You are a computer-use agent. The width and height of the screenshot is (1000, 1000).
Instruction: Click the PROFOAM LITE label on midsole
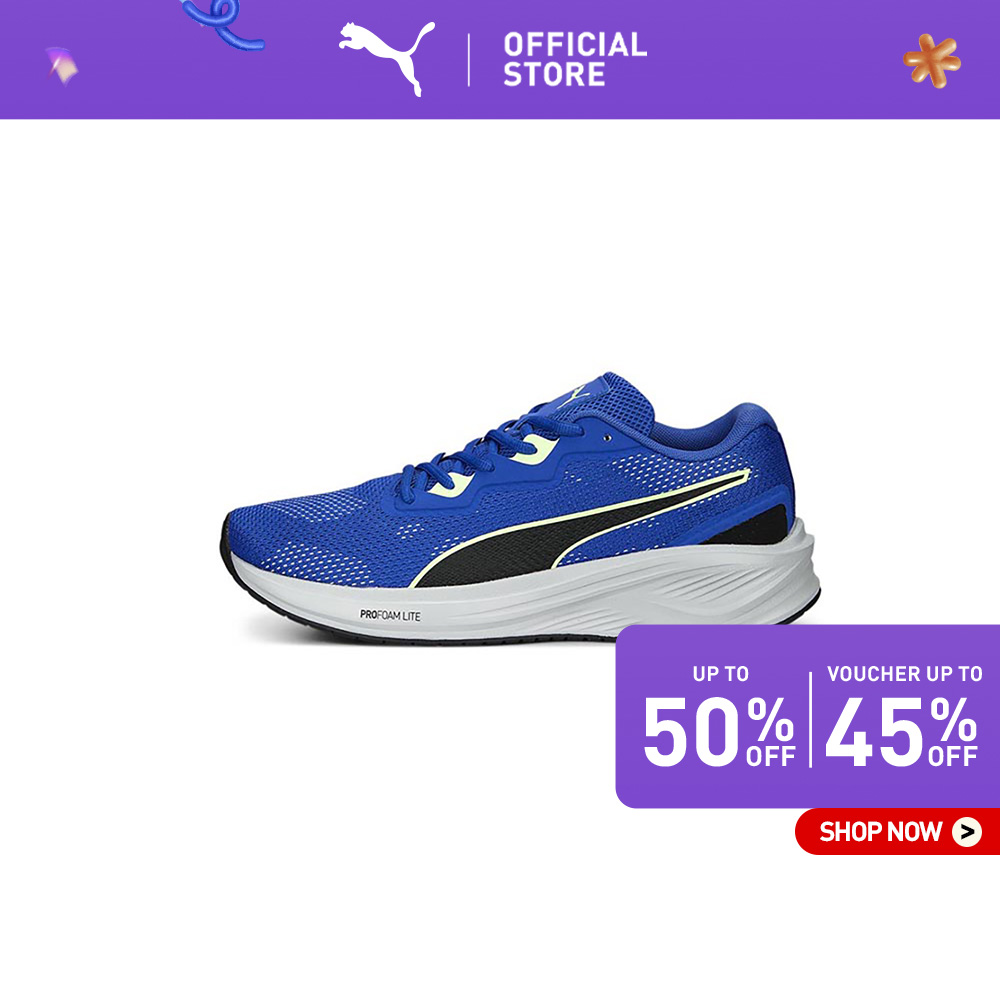click(390, 615)
